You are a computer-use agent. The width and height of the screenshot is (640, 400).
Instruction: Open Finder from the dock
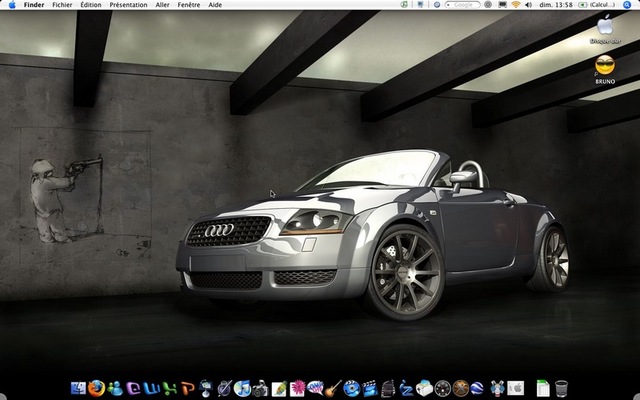point(78,388)
